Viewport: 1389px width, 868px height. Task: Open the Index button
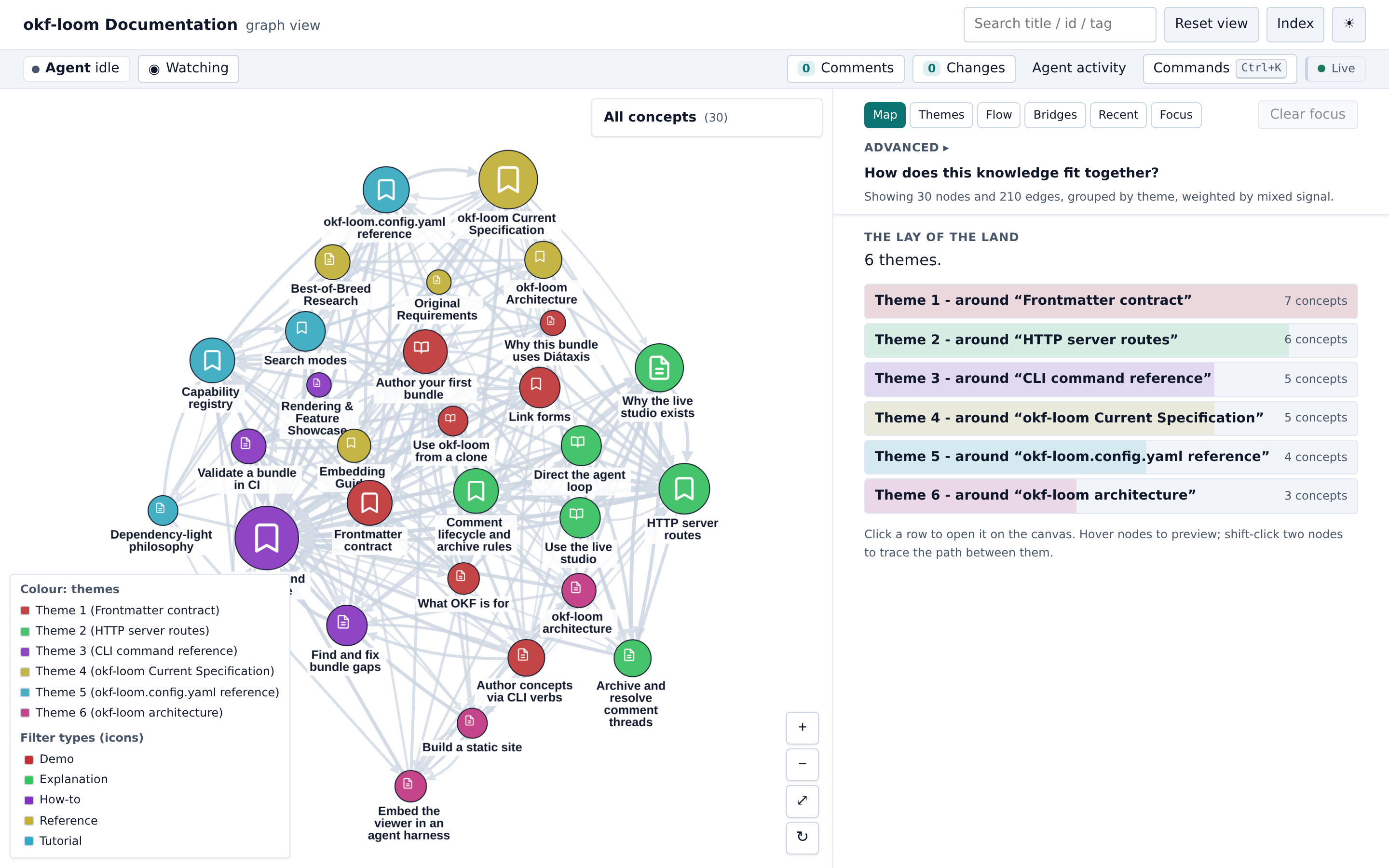pos(1294,24)
